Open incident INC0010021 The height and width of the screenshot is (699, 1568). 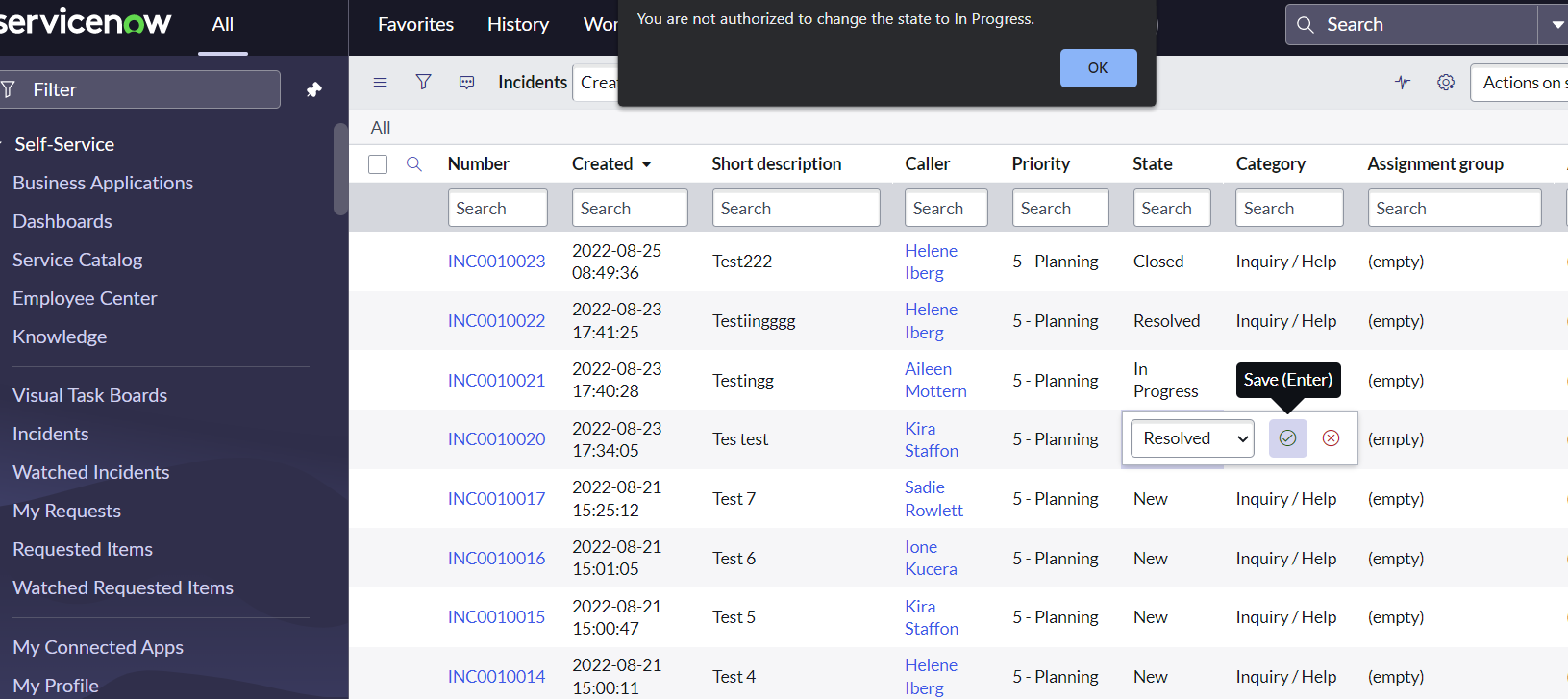coord(496,381)
